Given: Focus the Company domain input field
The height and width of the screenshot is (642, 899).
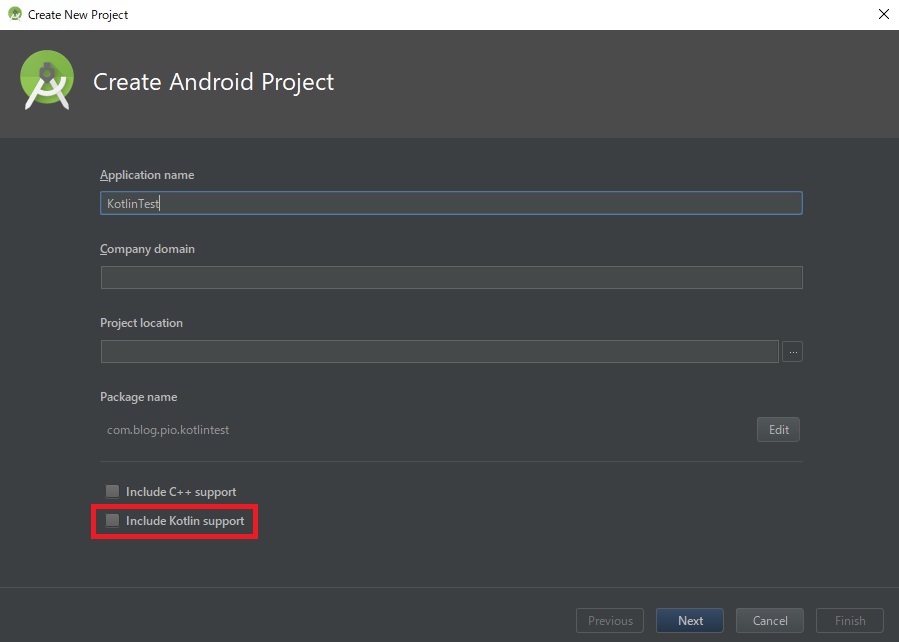Looking at the screenshot, I should [451, 277].
